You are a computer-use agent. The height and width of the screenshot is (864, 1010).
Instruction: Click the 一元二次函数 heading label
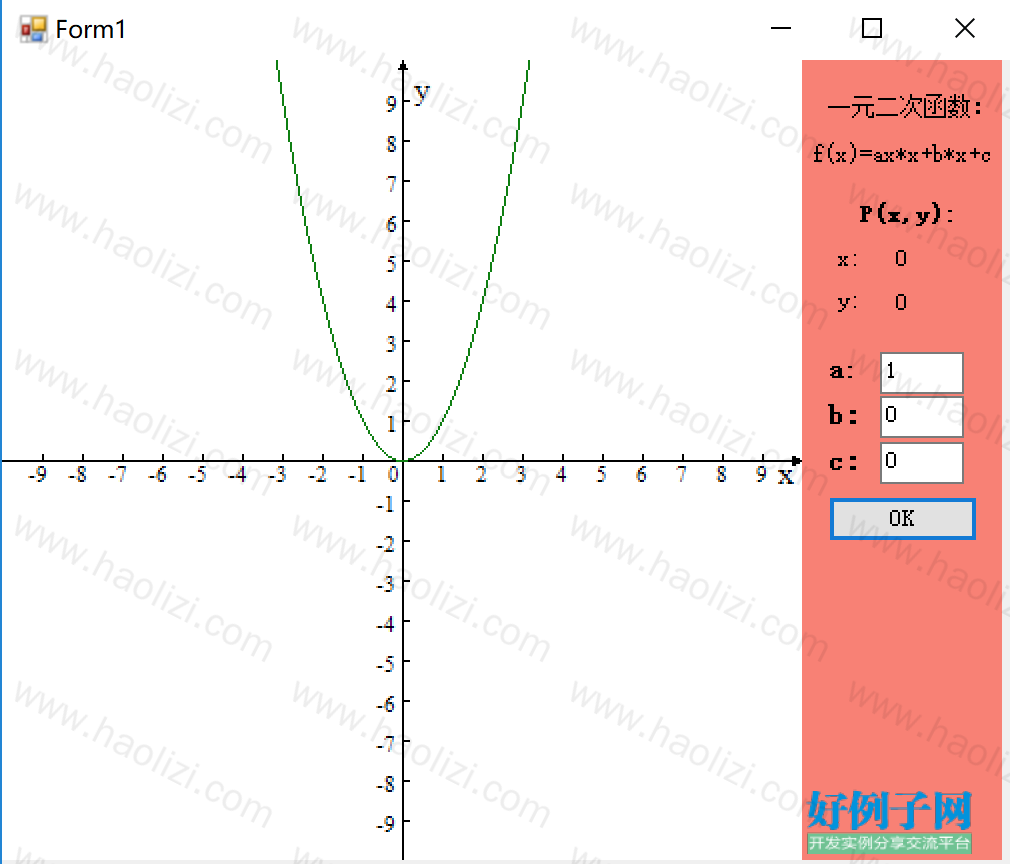(904, 107)
